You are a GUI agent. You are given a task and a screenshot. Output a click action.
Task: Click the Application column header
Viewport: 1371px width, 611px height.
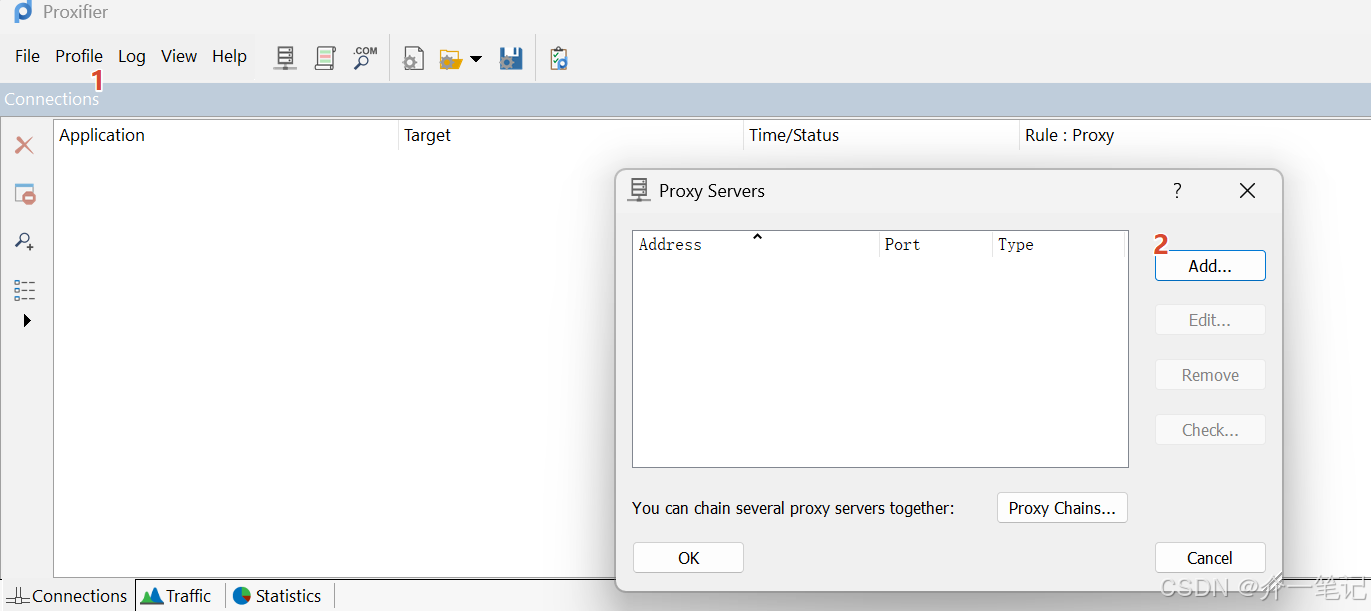[x=226, y=135]
